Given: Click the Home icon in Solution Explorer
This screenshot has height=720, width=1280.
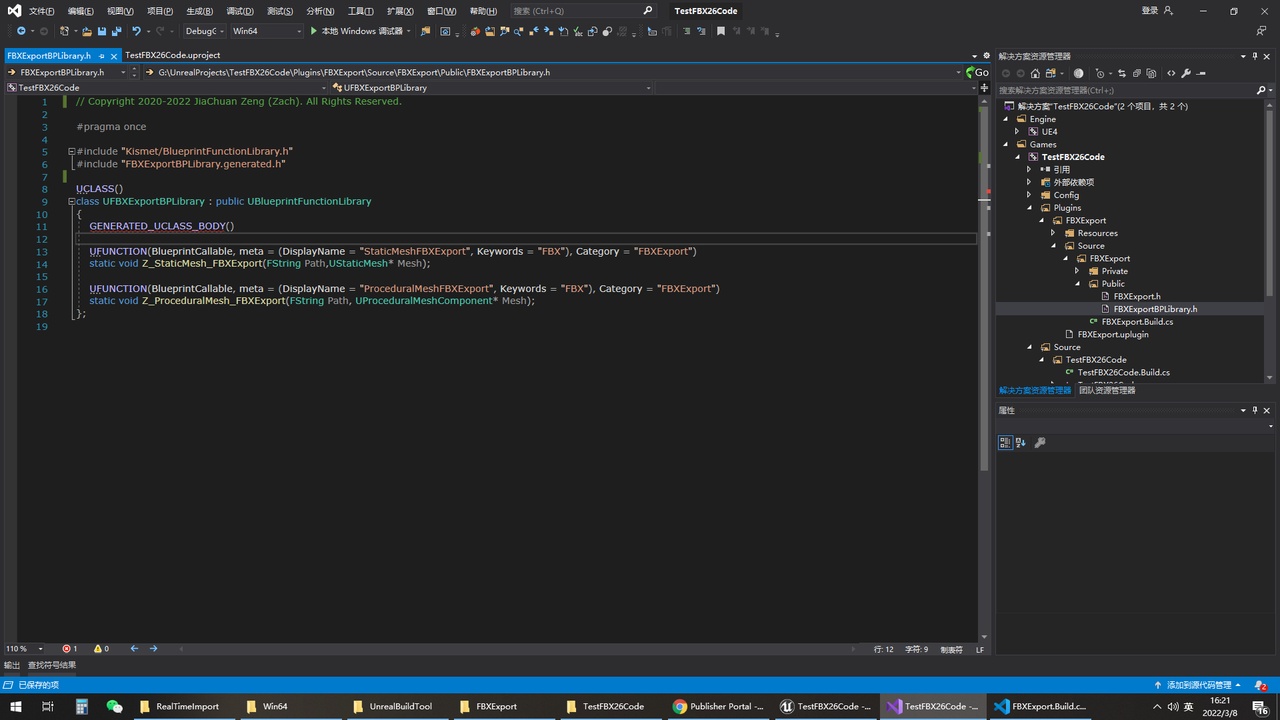Looking at the screenshot, I should pyautogui.click(x=1035, y=73).
